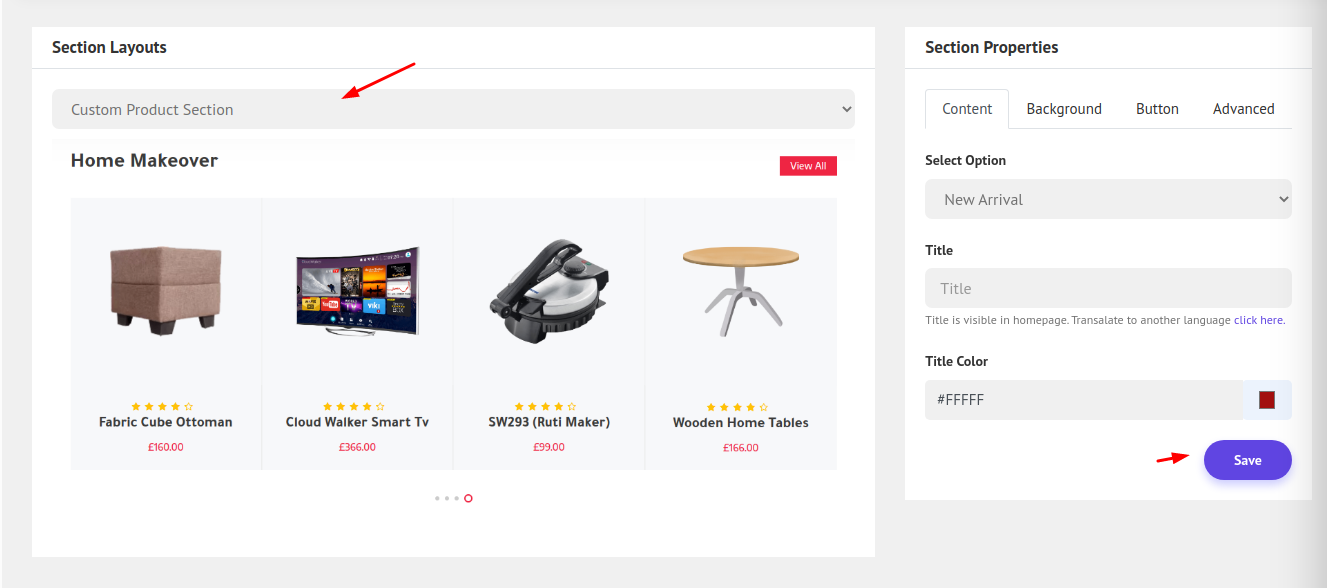
Task: Click the red View All button
Action: click(807, 166)
